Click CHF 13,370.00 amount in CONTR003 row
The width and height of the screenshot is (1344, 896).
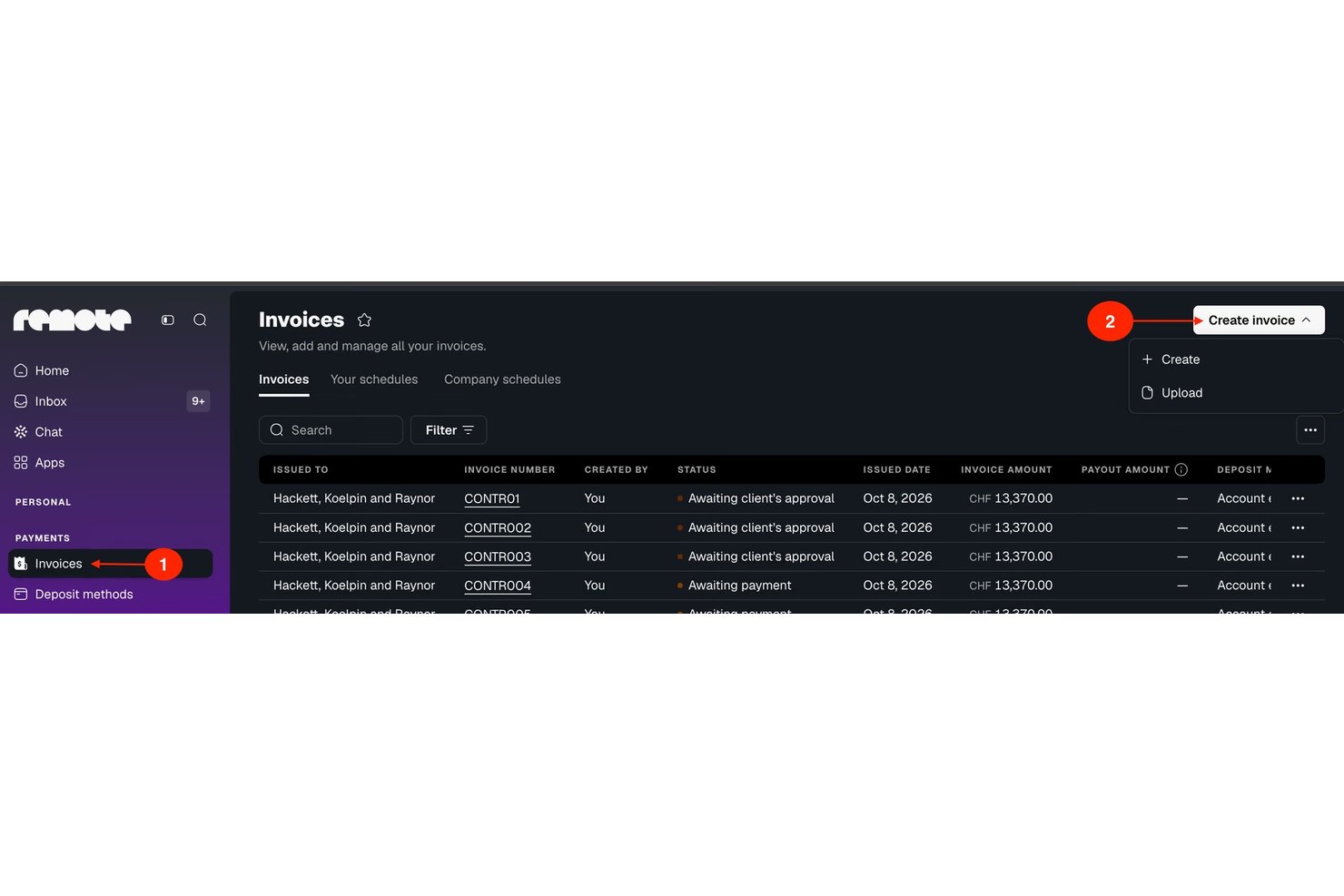point(1011,556)
